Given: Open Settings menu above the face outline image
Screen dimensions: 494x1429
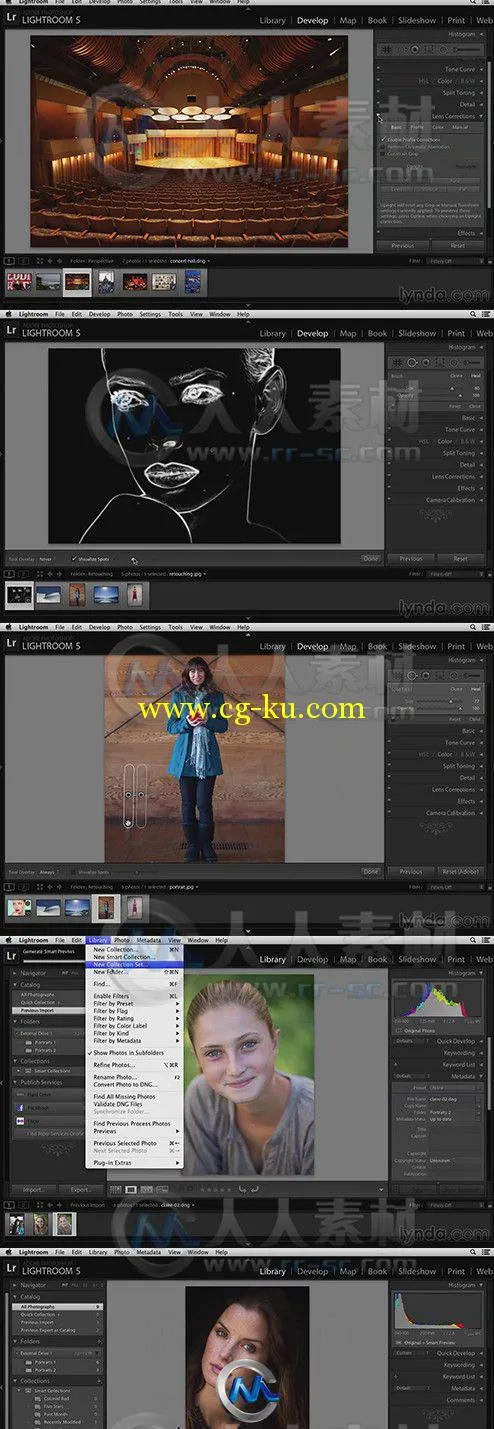Looking at the screenshot, I should pos(150,314).
